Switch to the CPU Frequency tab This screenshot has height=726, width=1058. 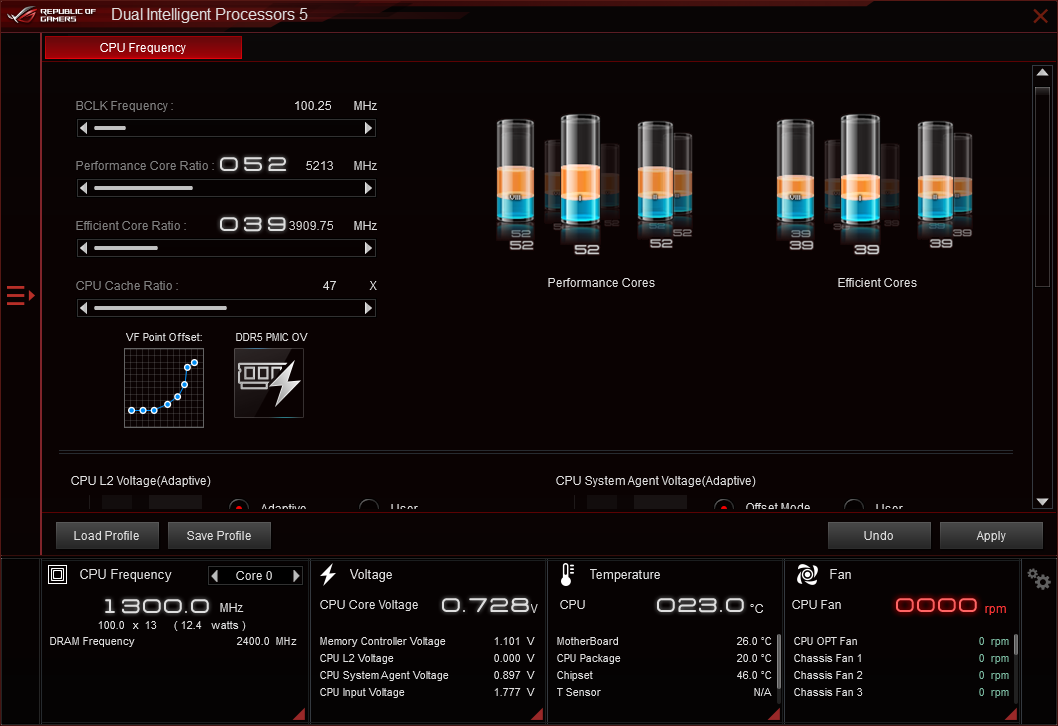click(x=142, y=47)
